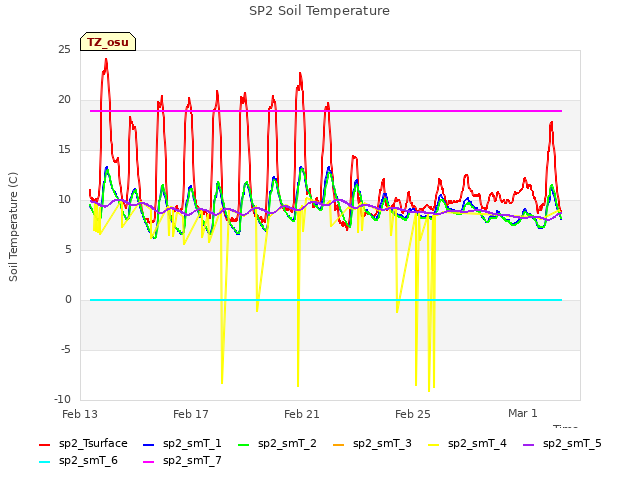Click the Feb 21 x-axis tick label
The height and width of the screenshot is (480, 640).
pyautogui.click(x=302, y=414)
